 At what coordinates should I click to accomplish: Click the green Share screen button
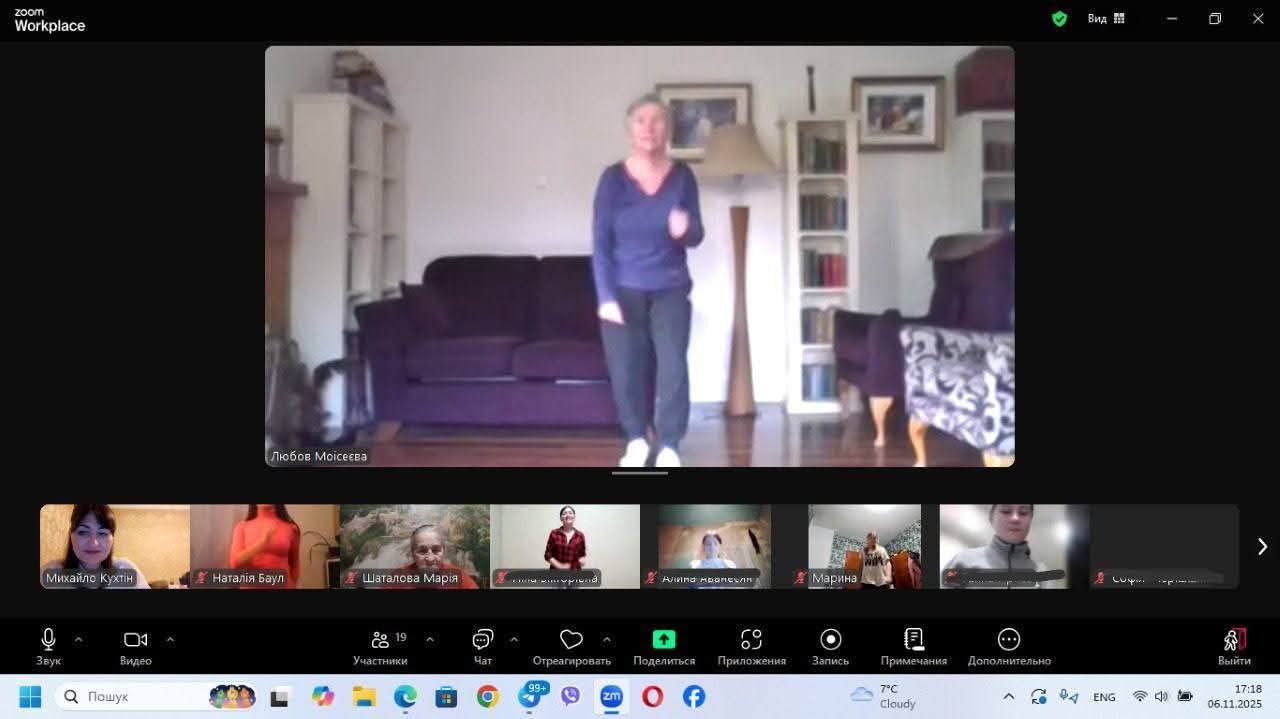tap(664, 640)
